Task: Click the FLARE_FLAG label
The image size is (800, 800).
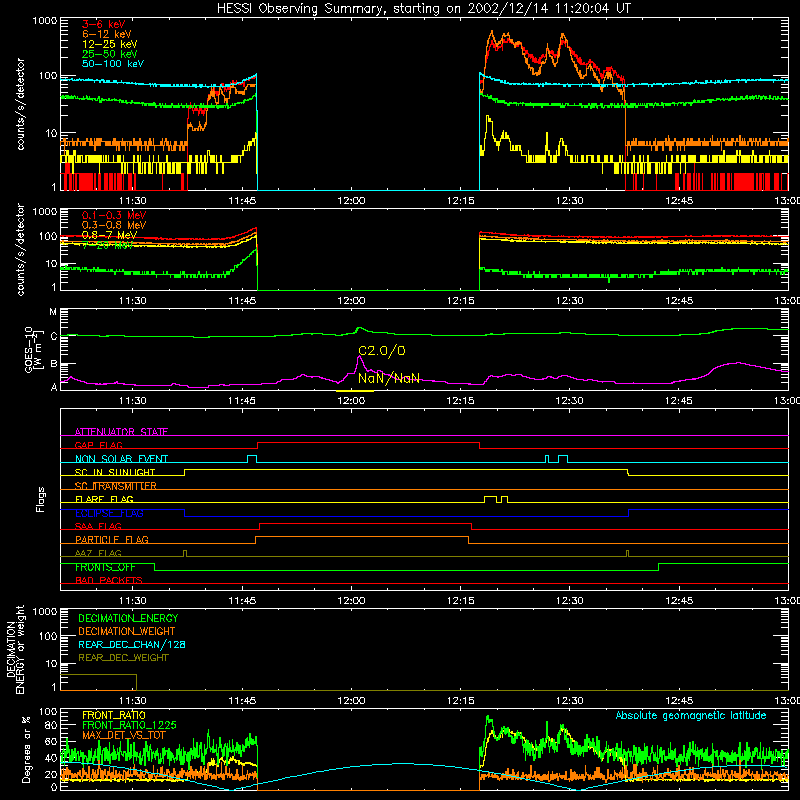Action: tap(104, 499)
